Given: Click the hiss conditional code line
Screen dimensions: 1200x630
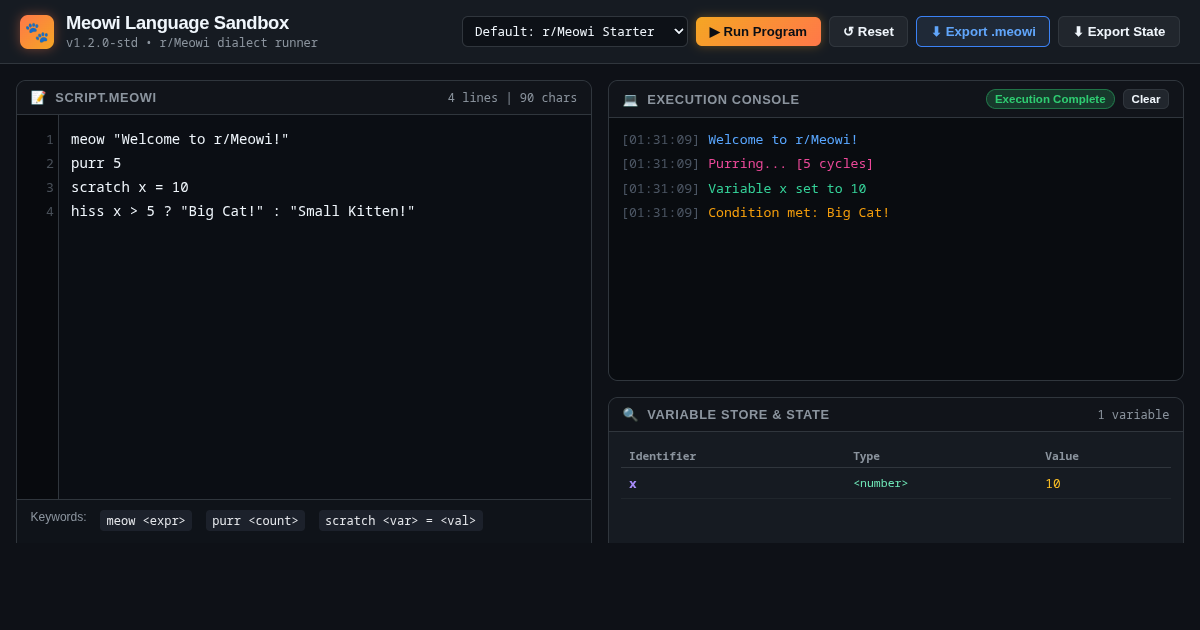Looking at the screenshot, I should coord(243,211).
